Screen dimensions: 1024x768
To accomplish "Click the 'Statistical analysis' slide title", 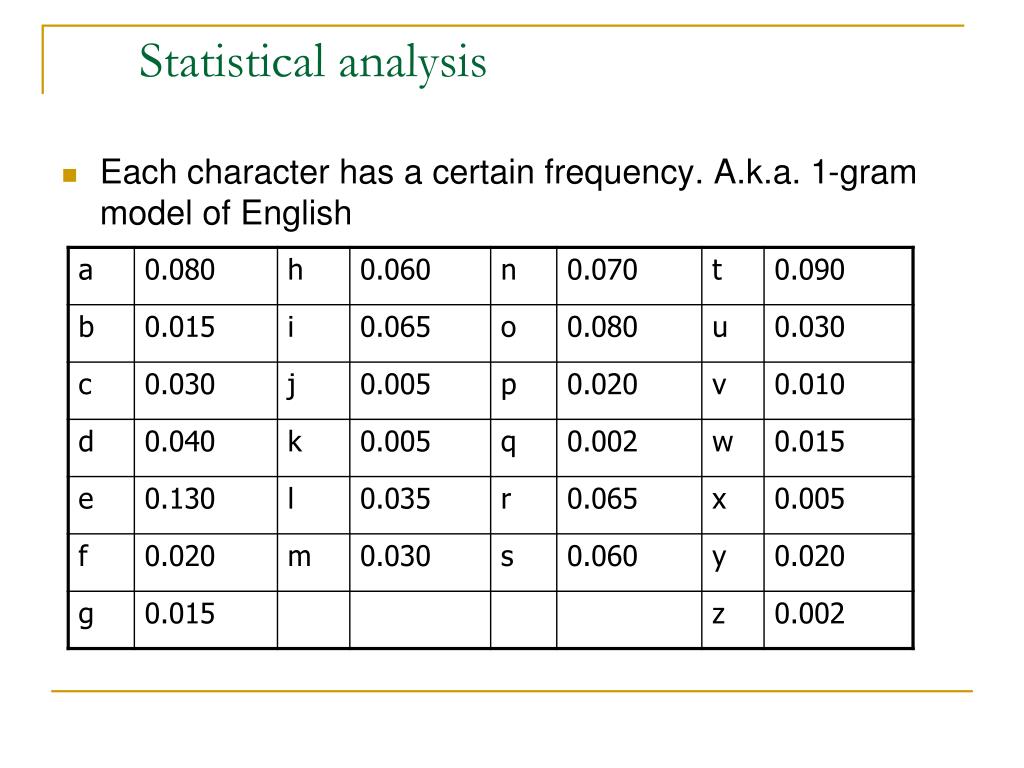I will tap(312, 62).
